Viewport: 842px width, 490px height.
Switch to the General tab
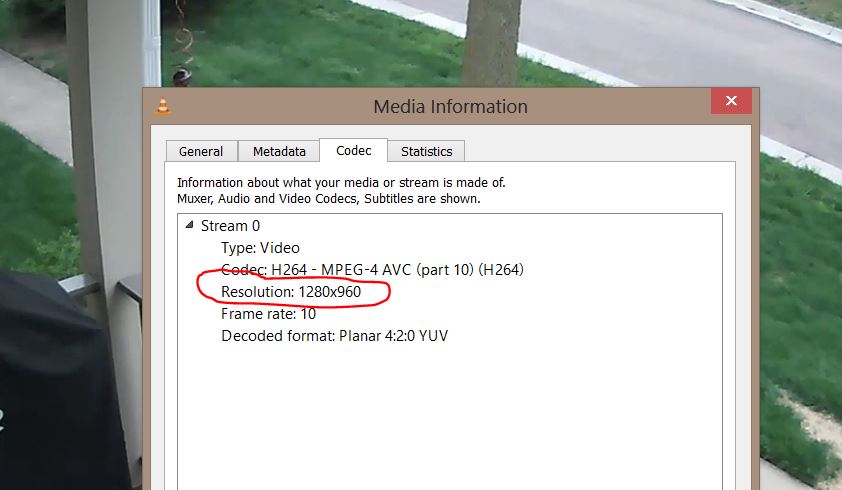tap(201, 152)
